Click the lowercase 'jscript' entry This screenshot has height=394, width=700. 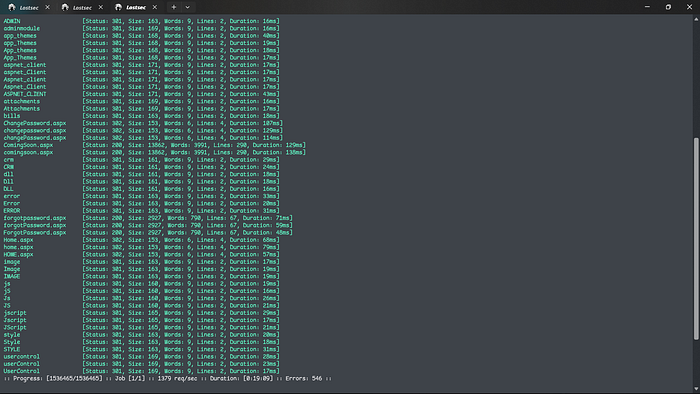tap(15, 313)
